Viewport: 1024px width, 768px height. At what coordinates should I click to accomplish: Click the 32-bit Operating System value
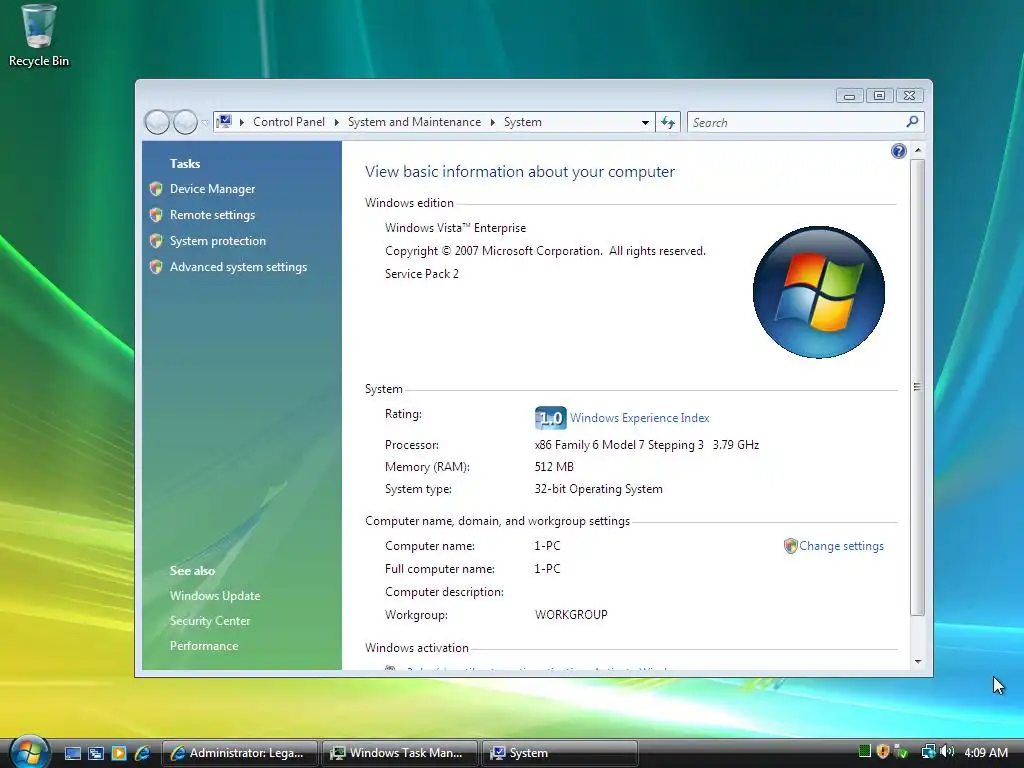tap(598, 489)
